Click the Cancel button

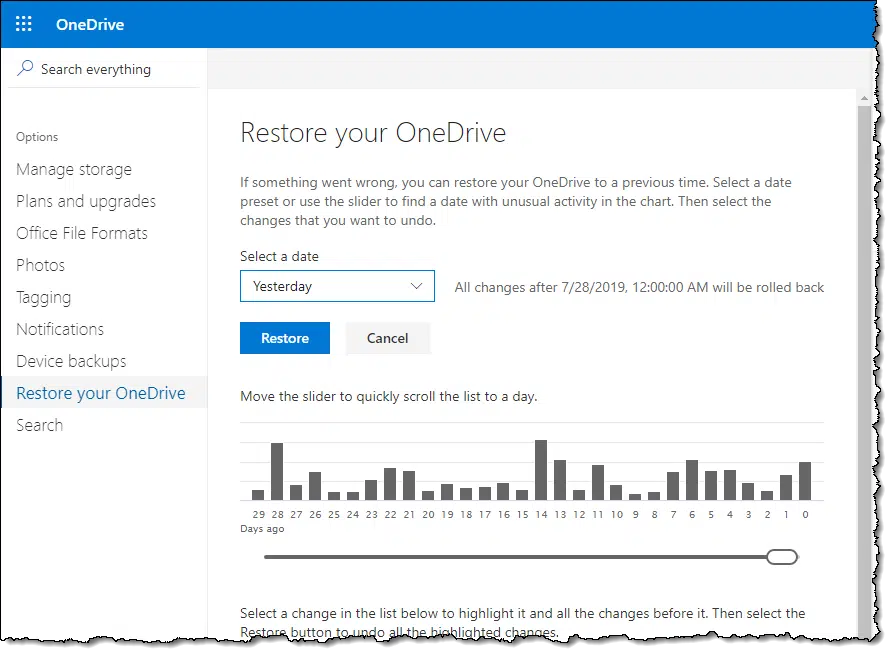tap(387, 338)
